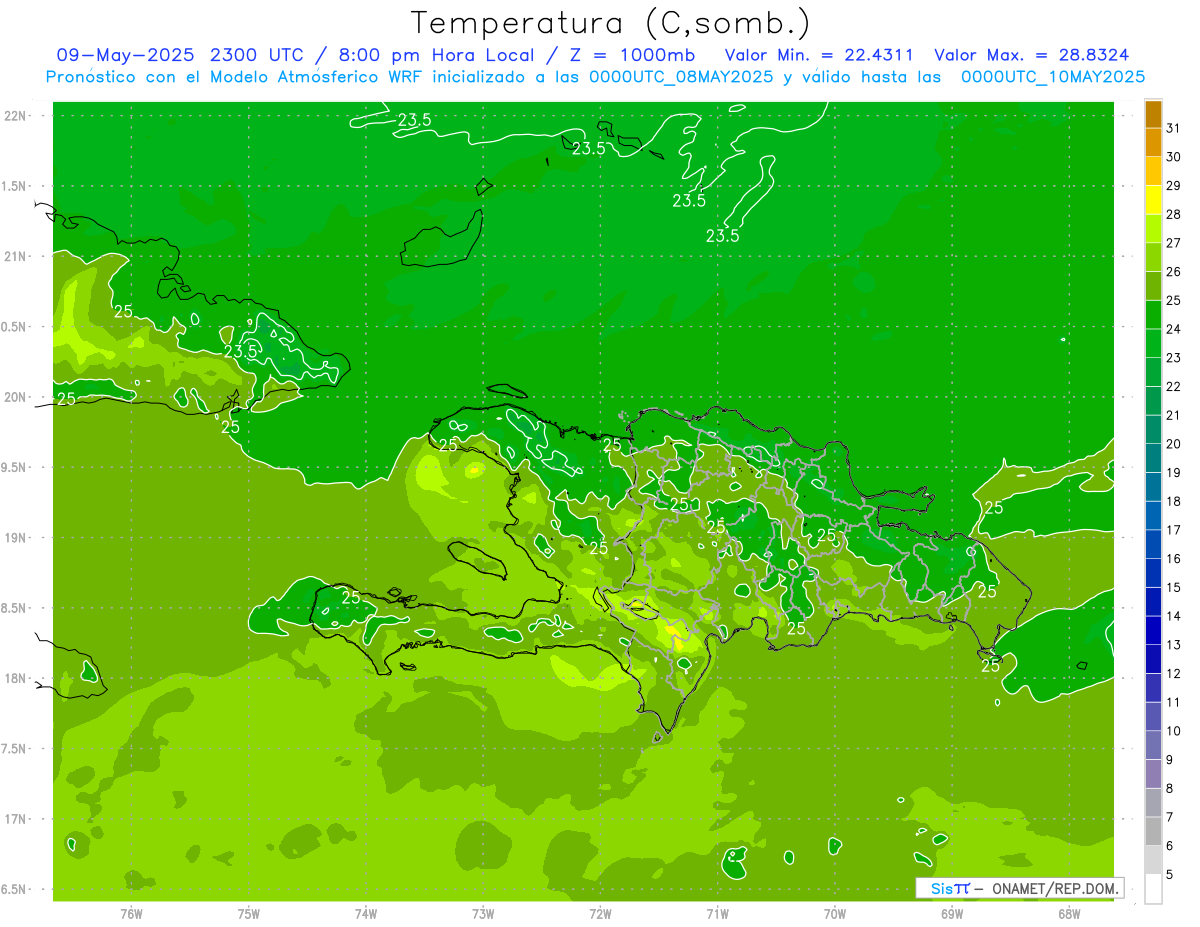Screen dimensions: 1200x927
Task: Click the '21N' latitude axis label
Action: coord(16,256)
